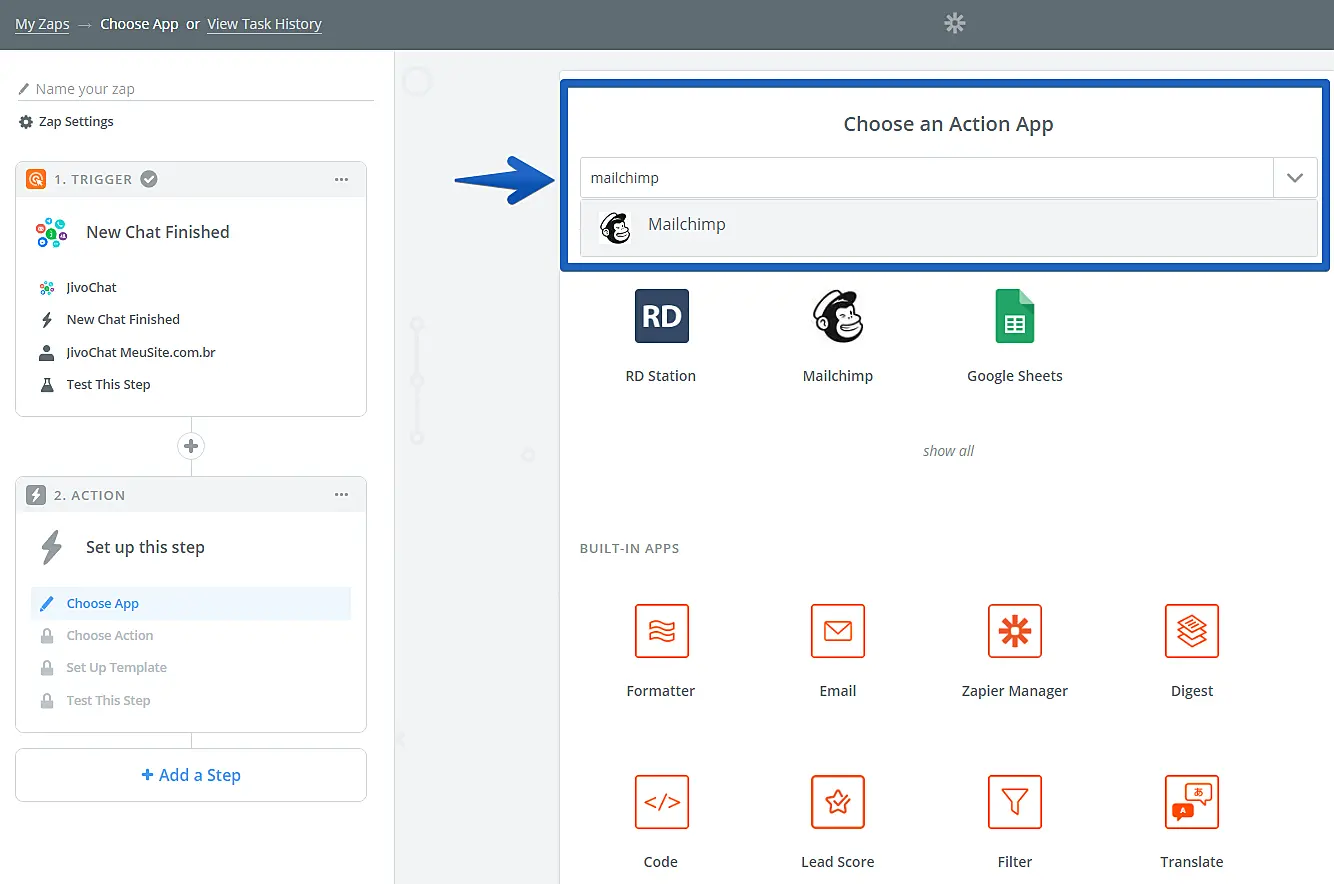The height and width of the screenshot is (884, 1335).
Task: Open the Lead Score app
Action: click(x=837, y=802)
